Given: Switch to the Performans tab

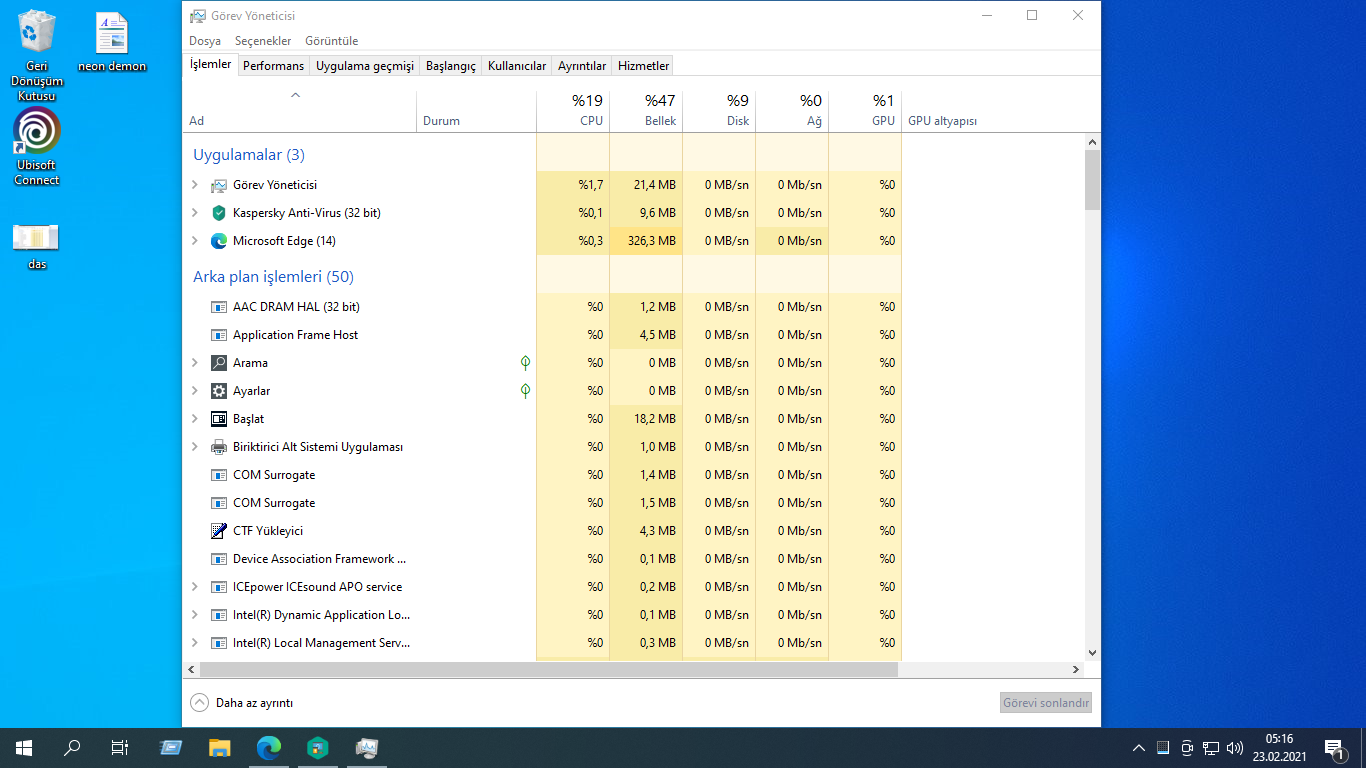Looking at the screenshot, I should coord(274,66).
